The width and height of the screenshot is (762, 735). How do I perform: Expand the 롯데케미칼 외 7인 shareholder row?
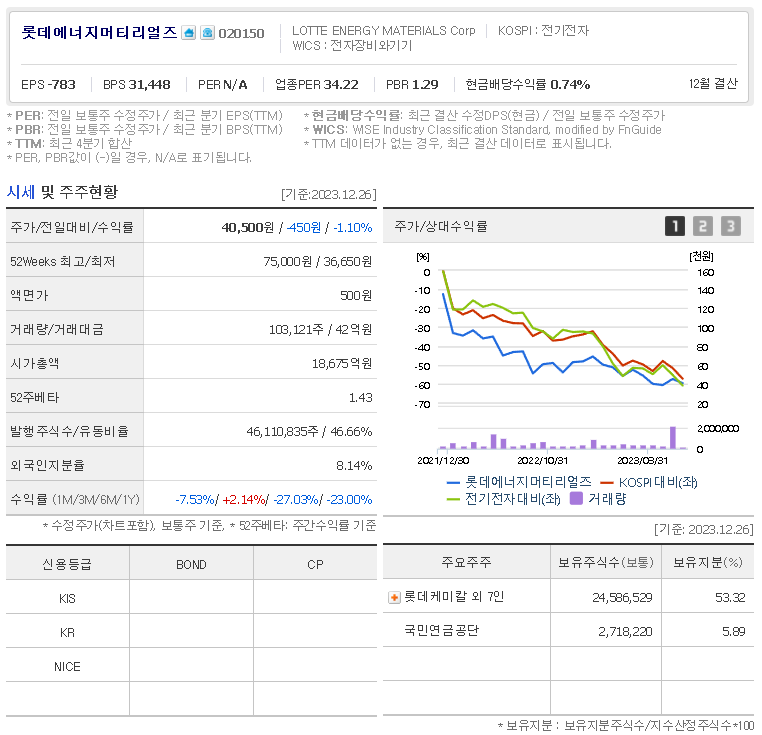[394, 597]
